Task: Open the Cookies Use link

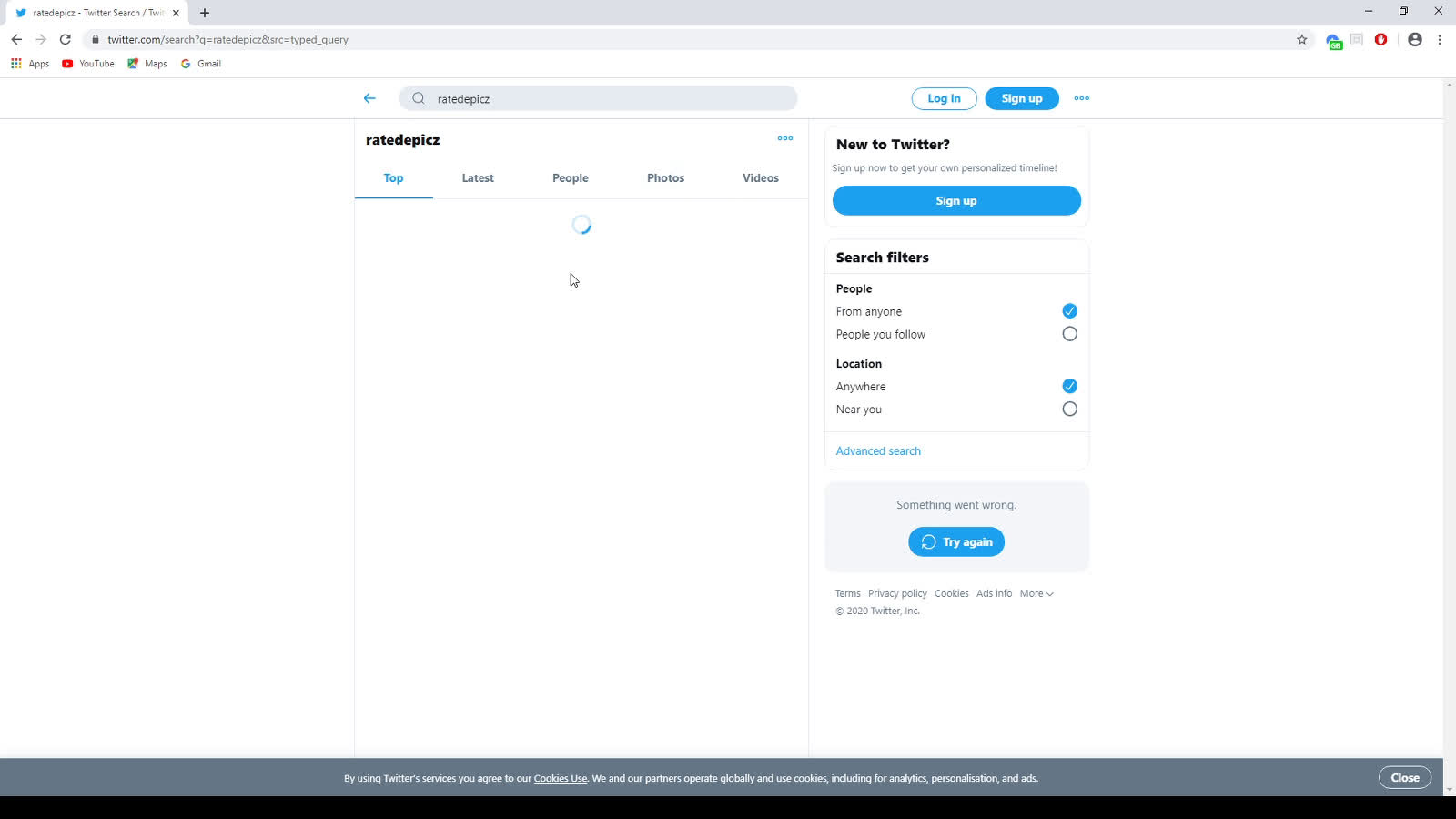Action: point(561,779)
